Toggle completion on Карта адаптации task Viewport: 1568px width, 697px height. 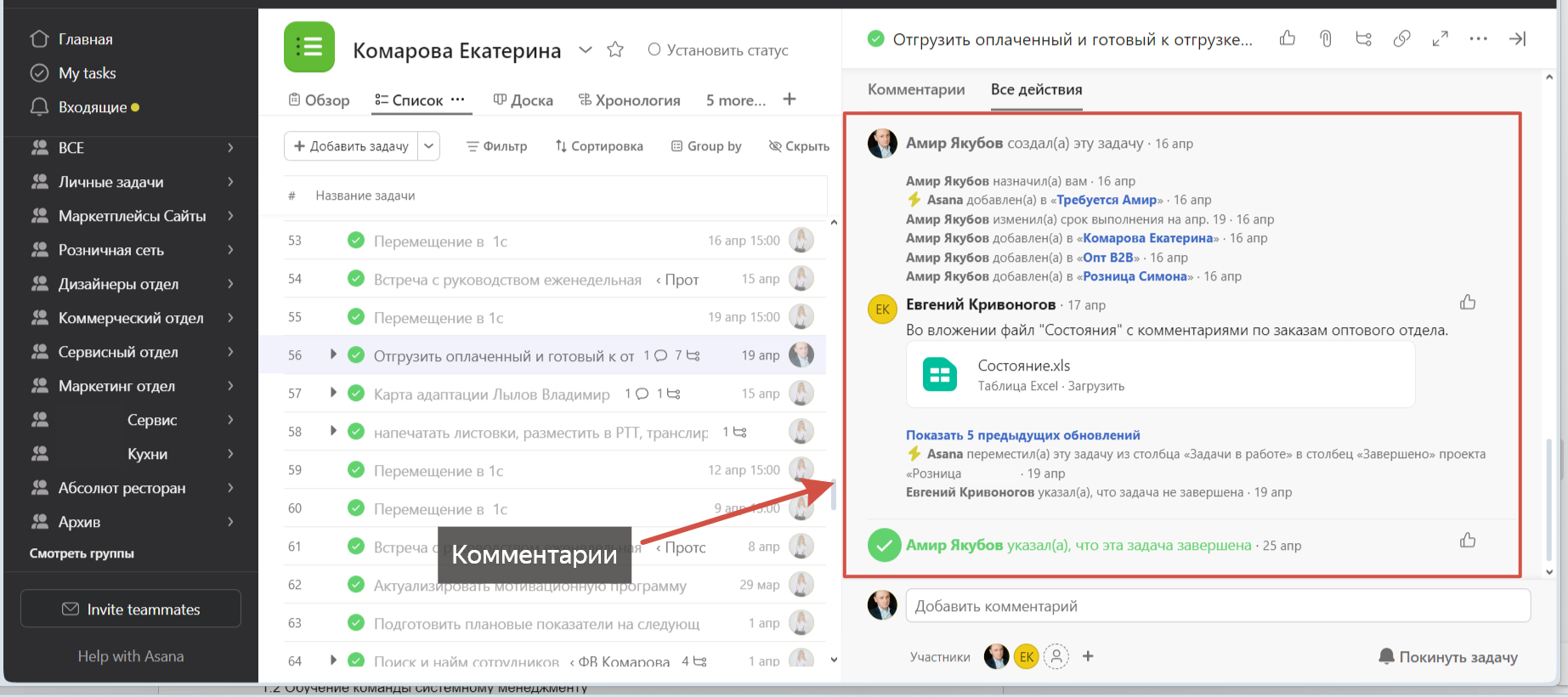pyautogui.click(x=356, y=394)
